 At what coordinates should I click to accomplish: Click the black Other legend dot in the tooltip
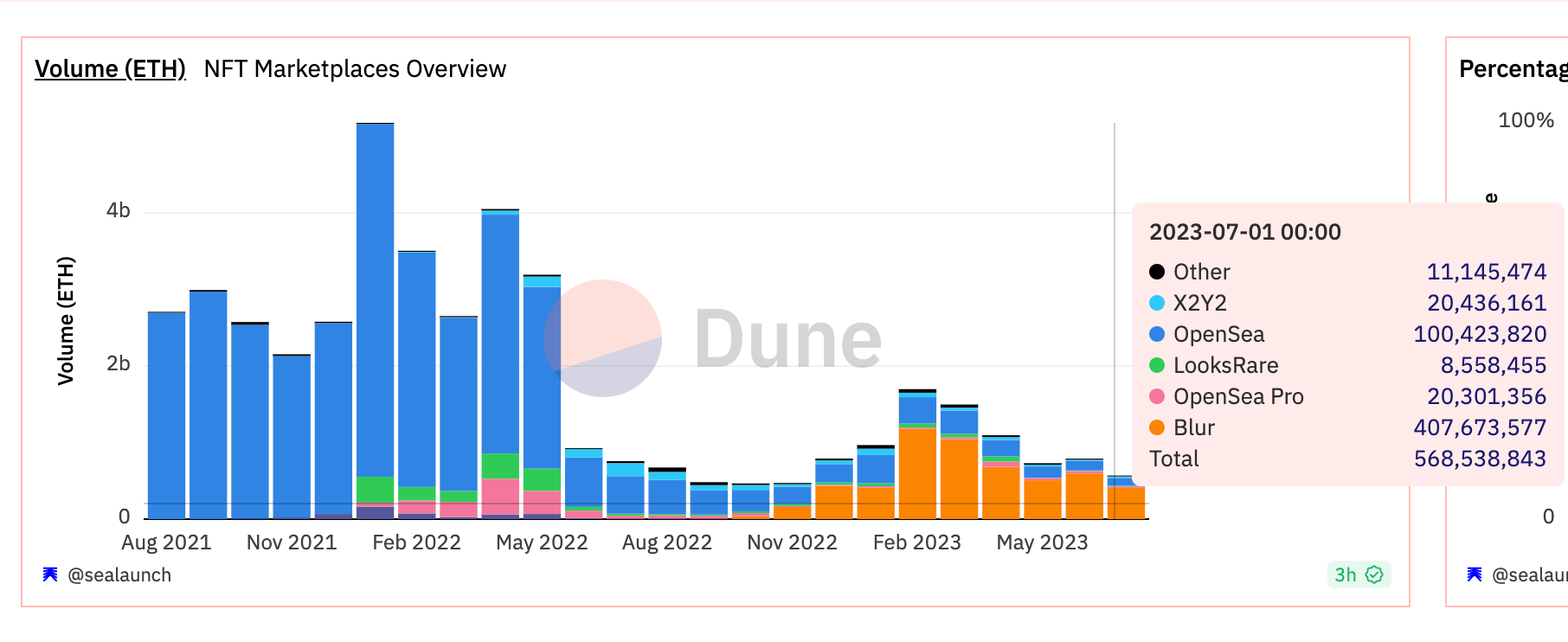pos(1157,272)
